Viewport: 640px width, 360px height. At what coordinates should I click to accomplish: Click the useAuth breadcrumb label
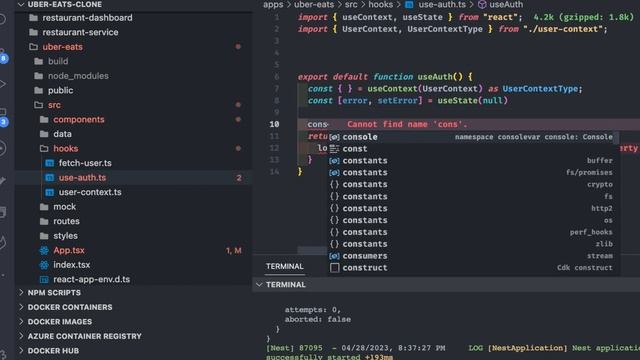(506, 4)
